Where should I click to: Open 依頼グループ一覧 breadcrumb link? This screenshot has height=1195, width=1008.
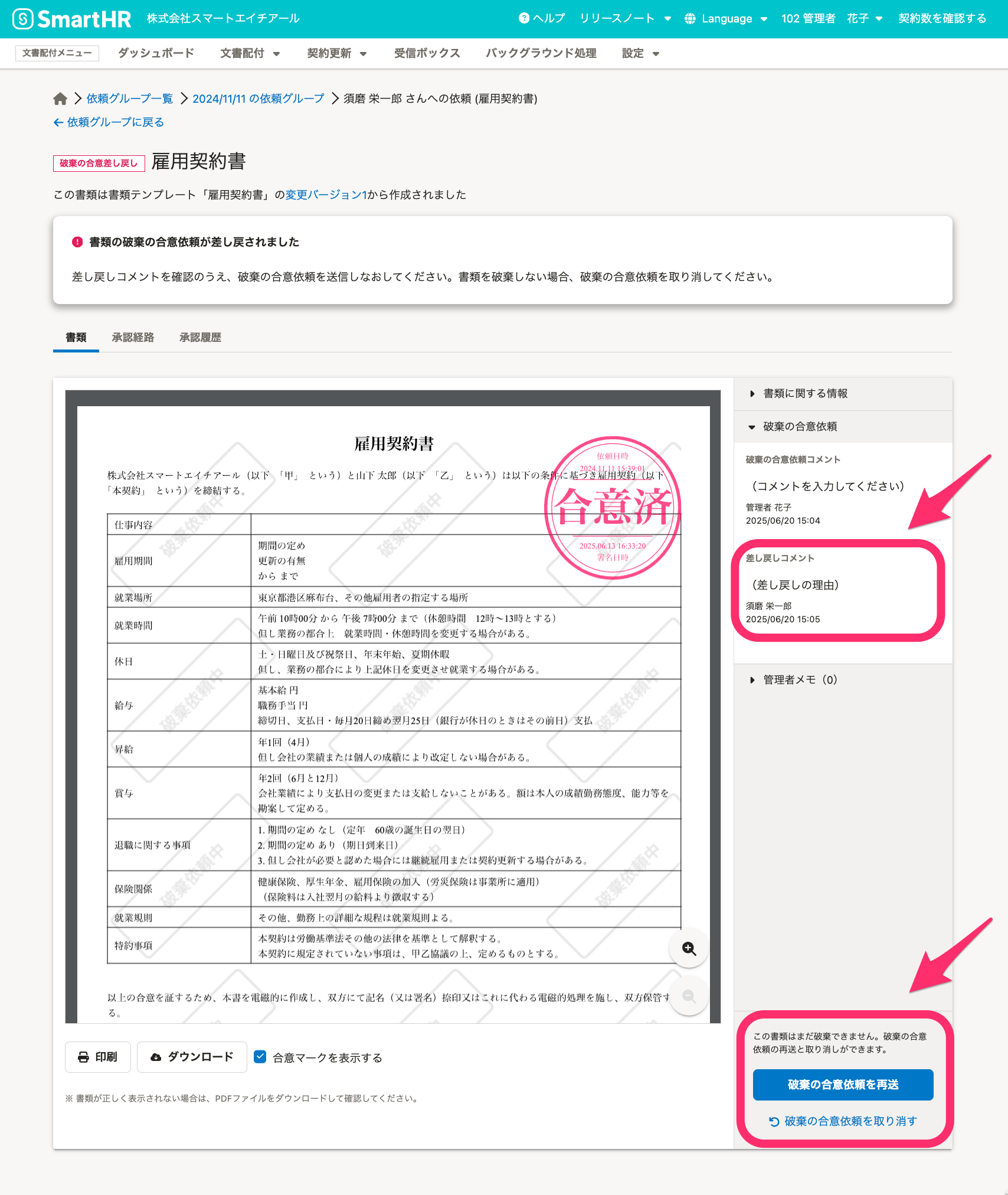[x=130, y=99]
